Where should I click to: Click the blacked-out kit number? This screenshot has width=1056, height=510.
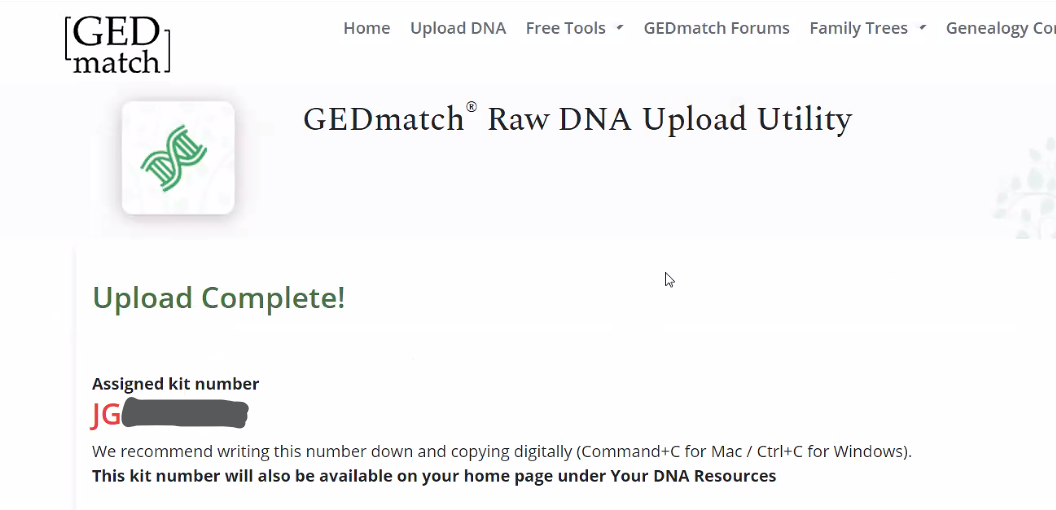coord(185,414)
